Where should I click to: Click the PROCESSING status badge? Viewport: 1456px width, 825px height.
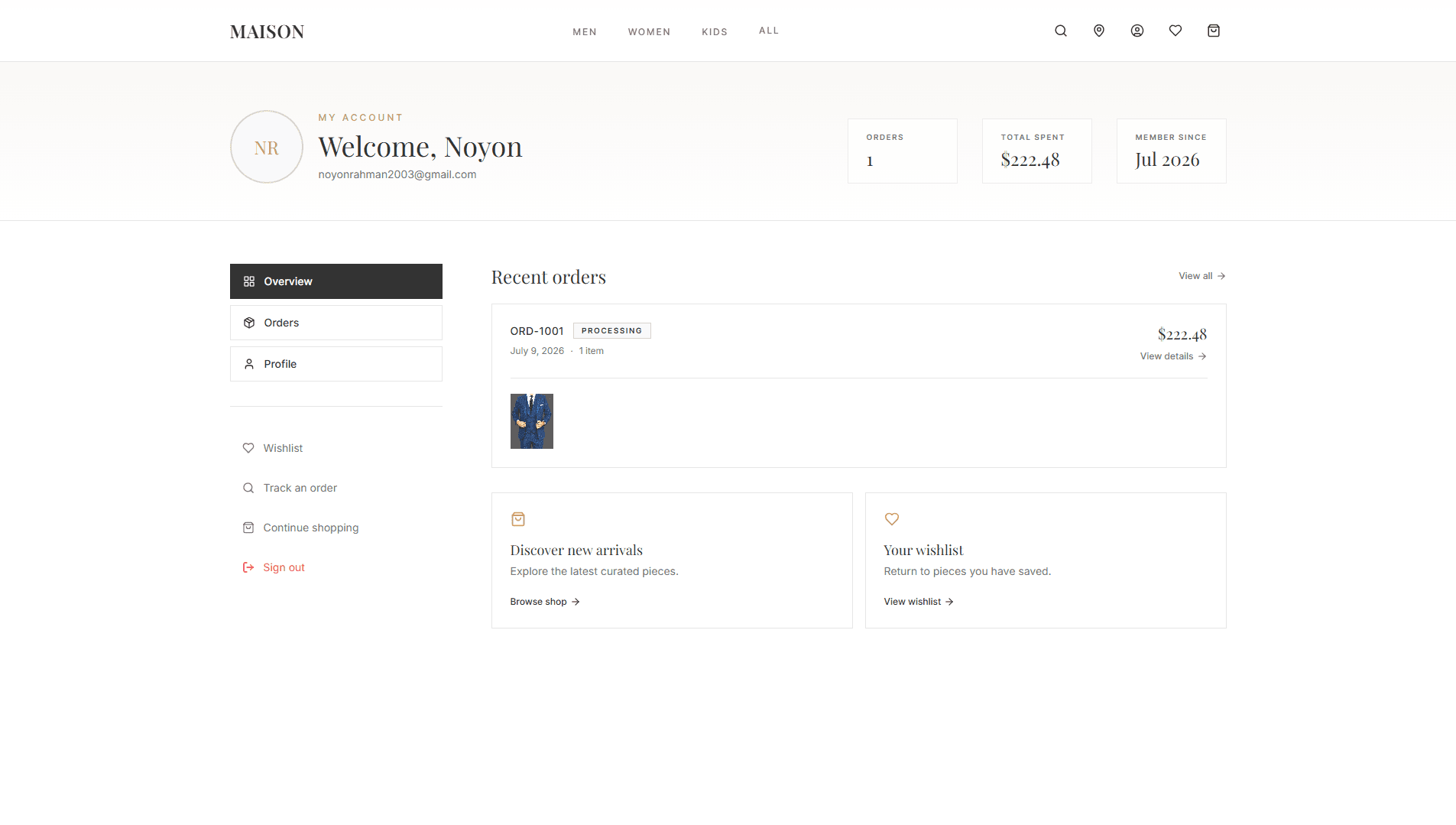pos(612,331)
